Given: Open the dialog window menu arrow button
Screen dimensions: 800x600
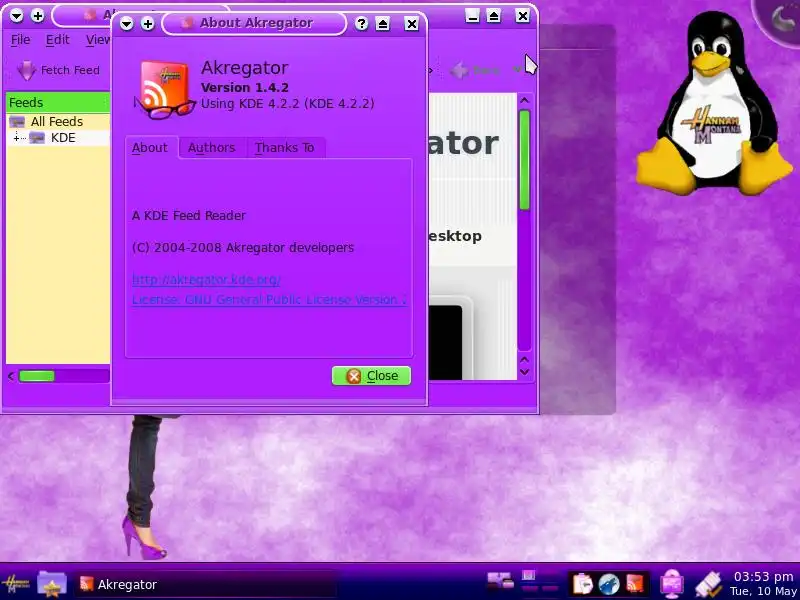Looking at the screenshot, I should click(x=126, y=23).
